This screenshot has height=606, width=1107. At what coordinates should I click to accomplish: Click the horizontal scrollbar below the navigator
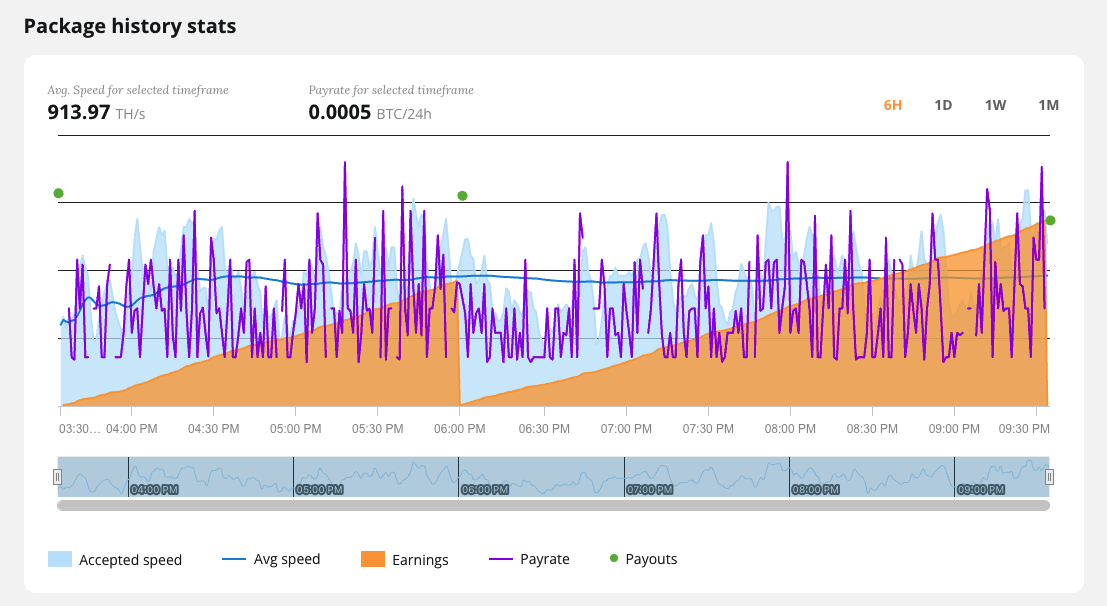click(x=554, y=506)
